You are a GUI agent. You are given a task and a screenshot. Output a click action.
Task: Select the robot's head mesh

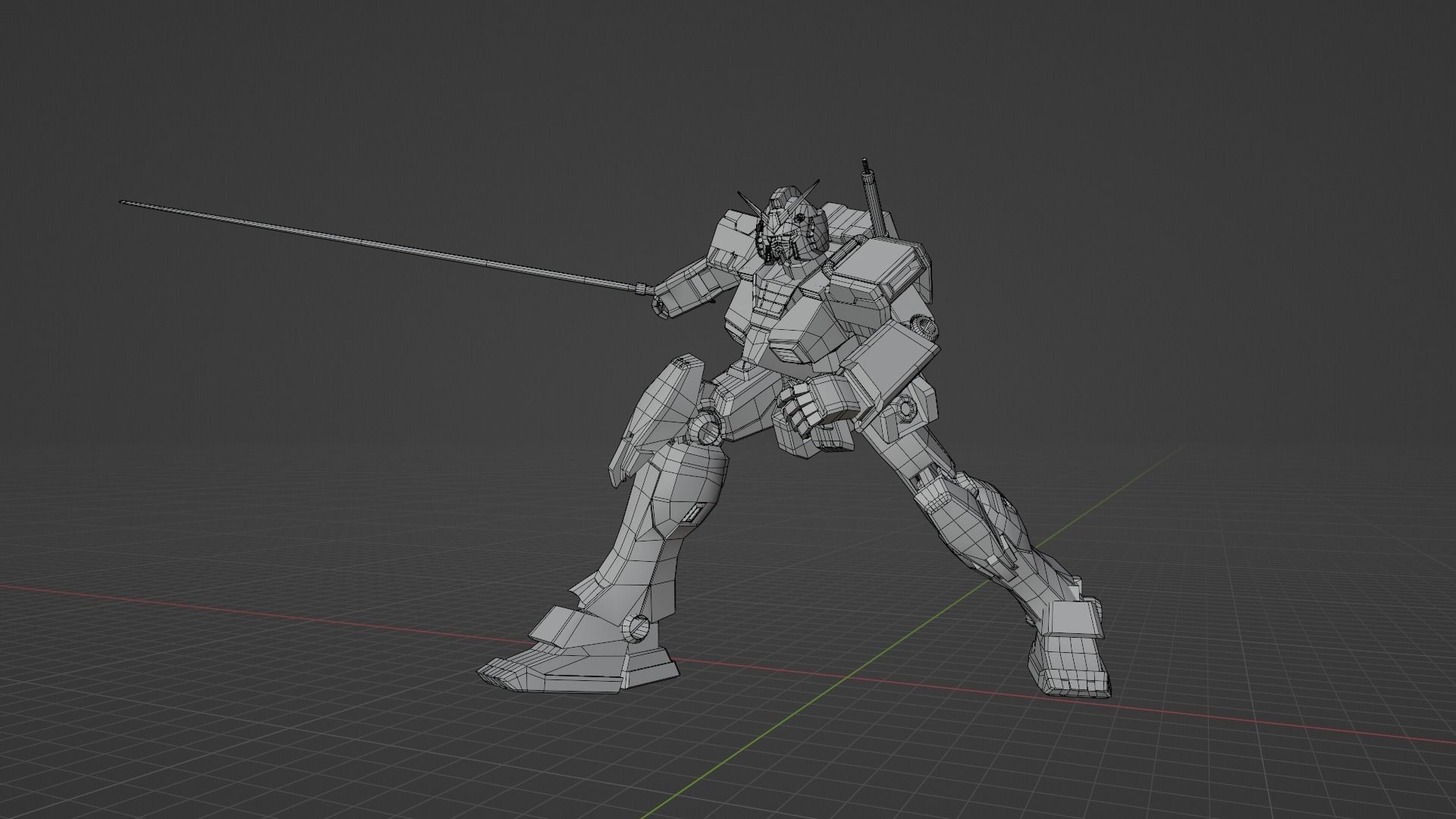[785, 227]
